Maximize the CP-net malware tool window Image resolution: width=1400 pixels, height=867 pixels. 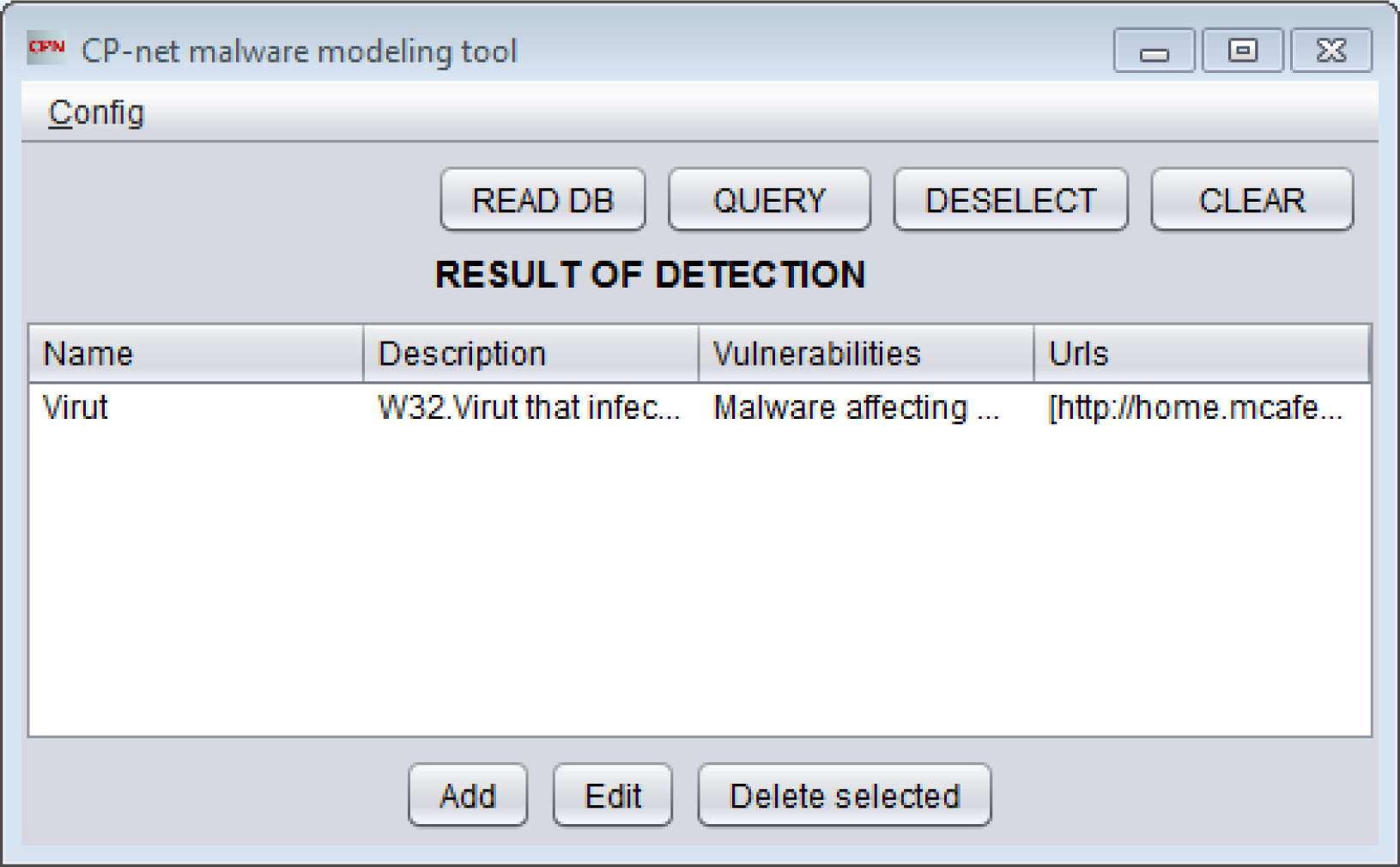pyautogui.click(x=1242, y=52)
